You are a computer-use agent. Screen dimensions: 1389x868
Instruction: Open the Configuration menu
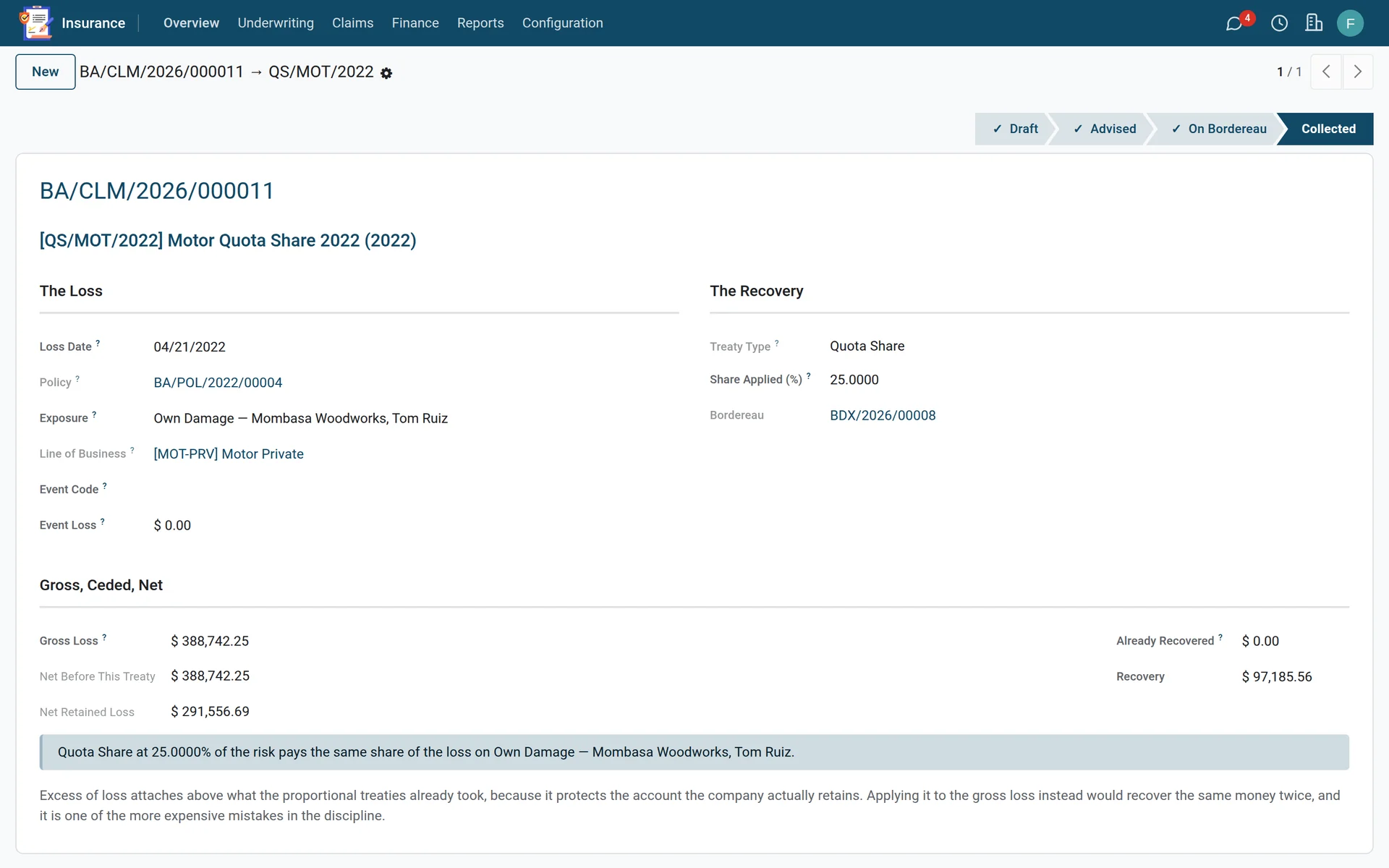[x=563, y=23]
